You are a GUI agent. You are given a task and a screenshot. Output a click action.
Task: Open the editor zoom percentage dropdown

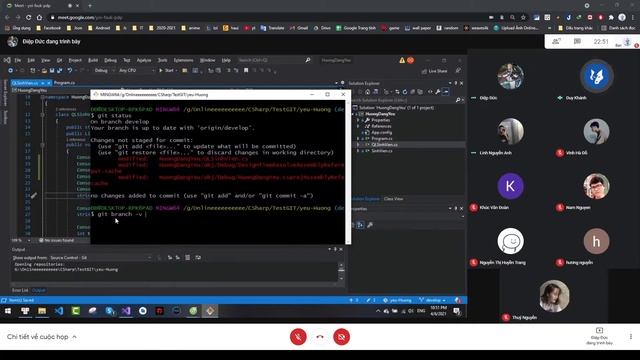coord(20,240)
